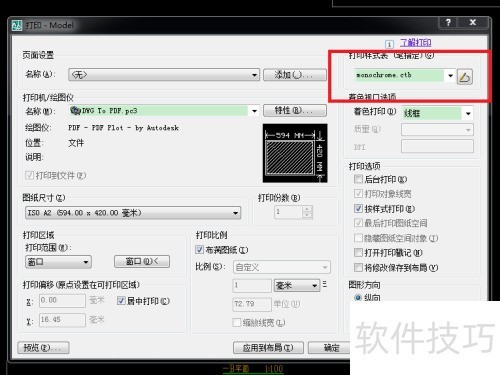The height and width of the screenshot is (375, 500).
Task: Toggle the 居中打印 checkbox
Action: pos(121,301)
